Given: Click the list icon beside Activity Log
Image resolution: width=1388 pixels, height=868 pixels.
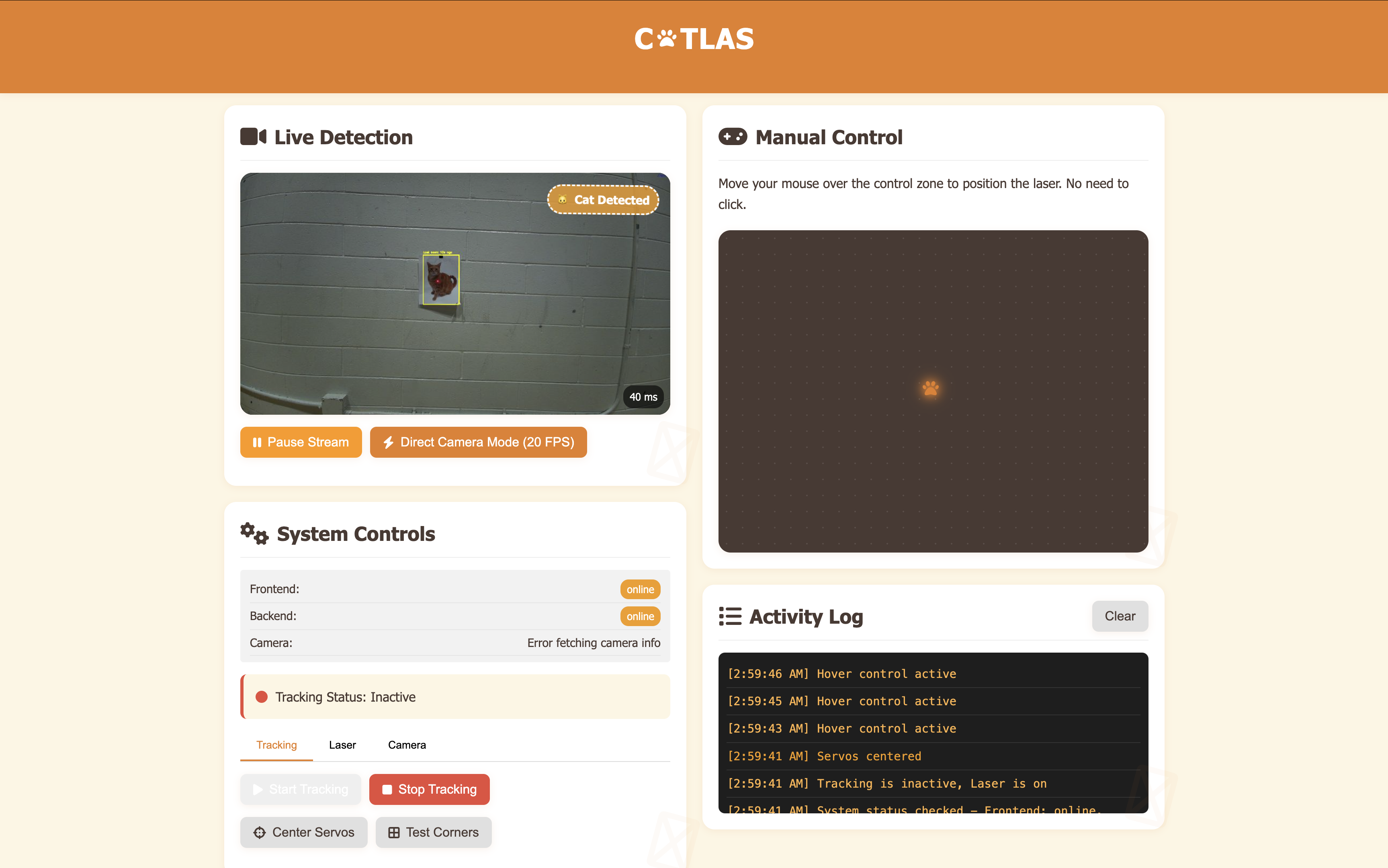Looking at the screenshot, I should click(730, 616).
